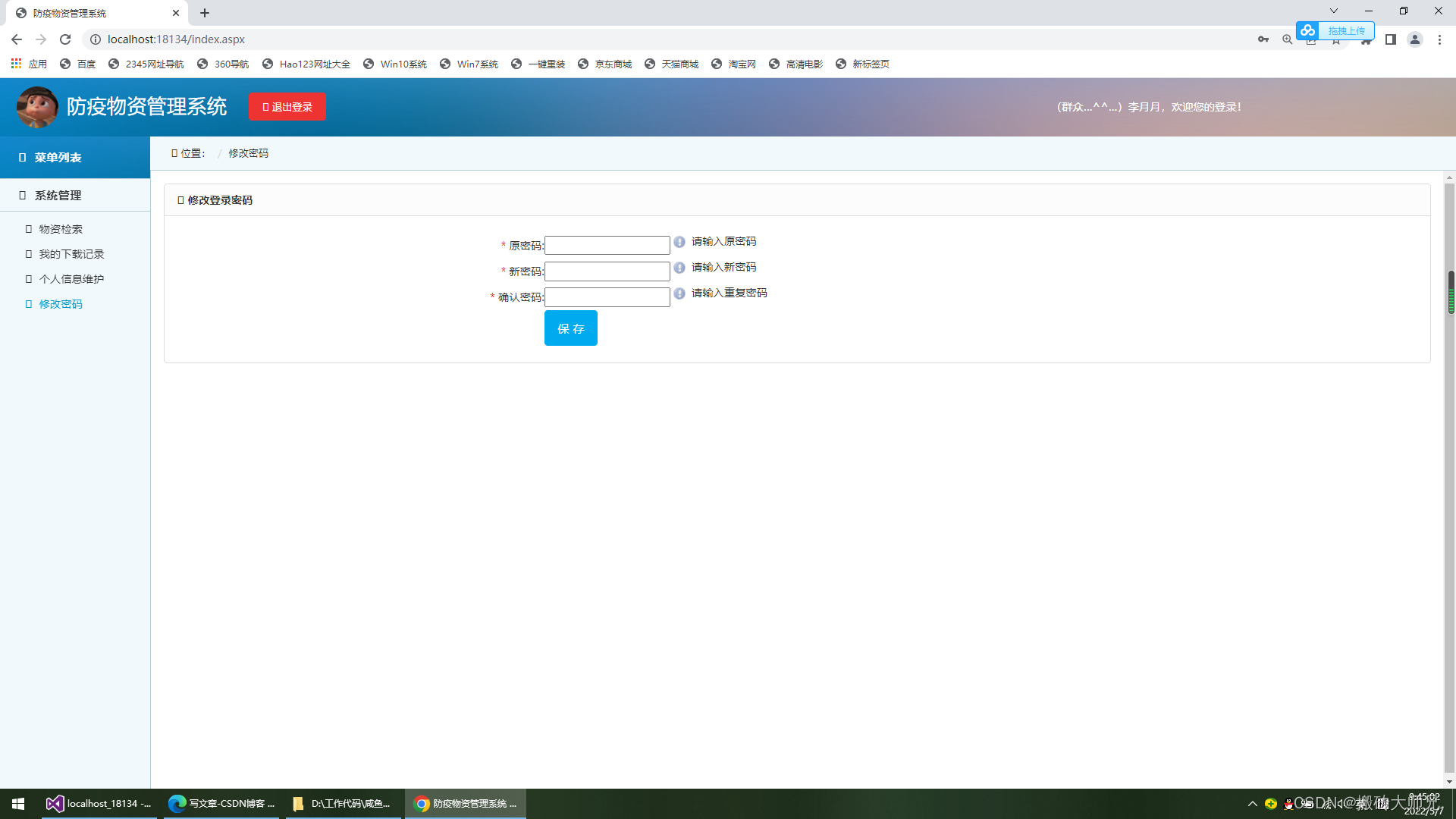Show system tray hidden icons chevron
This screenshot has width=1456, height=819.
click(x=1252, y=803)
